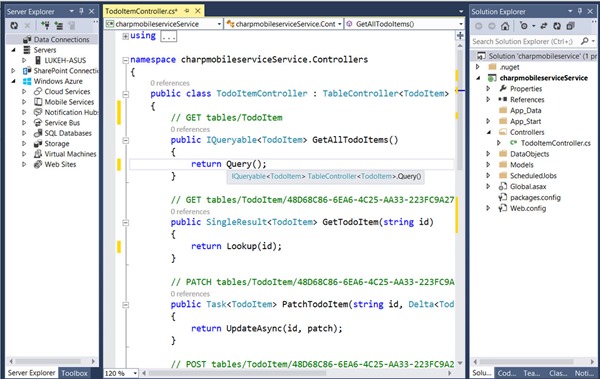
Task: Collapse the Controllers folder
Action: pyautogui.click(x=488, y=132)
